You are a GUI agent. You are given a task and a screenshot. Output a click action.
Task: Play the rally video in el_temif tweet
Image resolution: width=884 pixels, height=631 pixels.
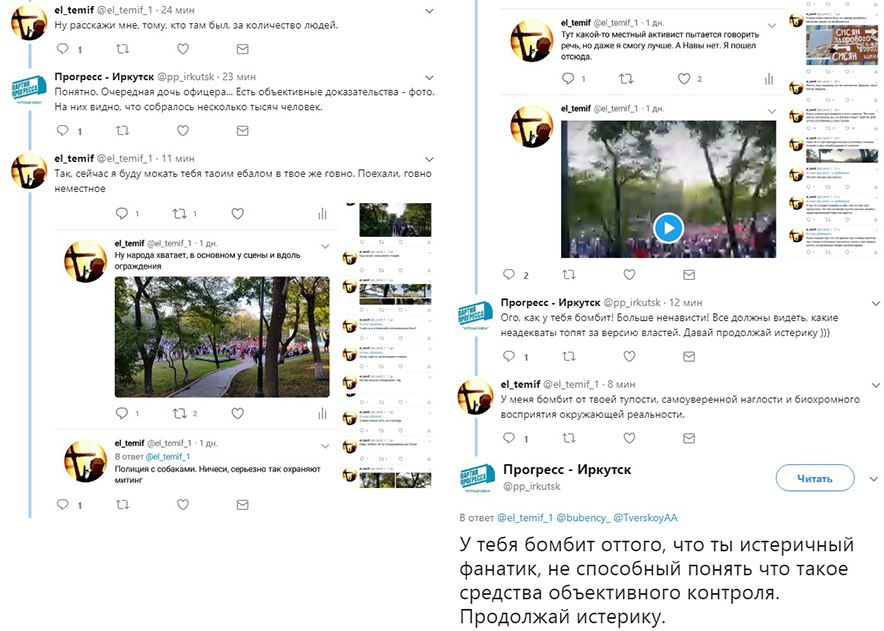click(x=669, y=228)
